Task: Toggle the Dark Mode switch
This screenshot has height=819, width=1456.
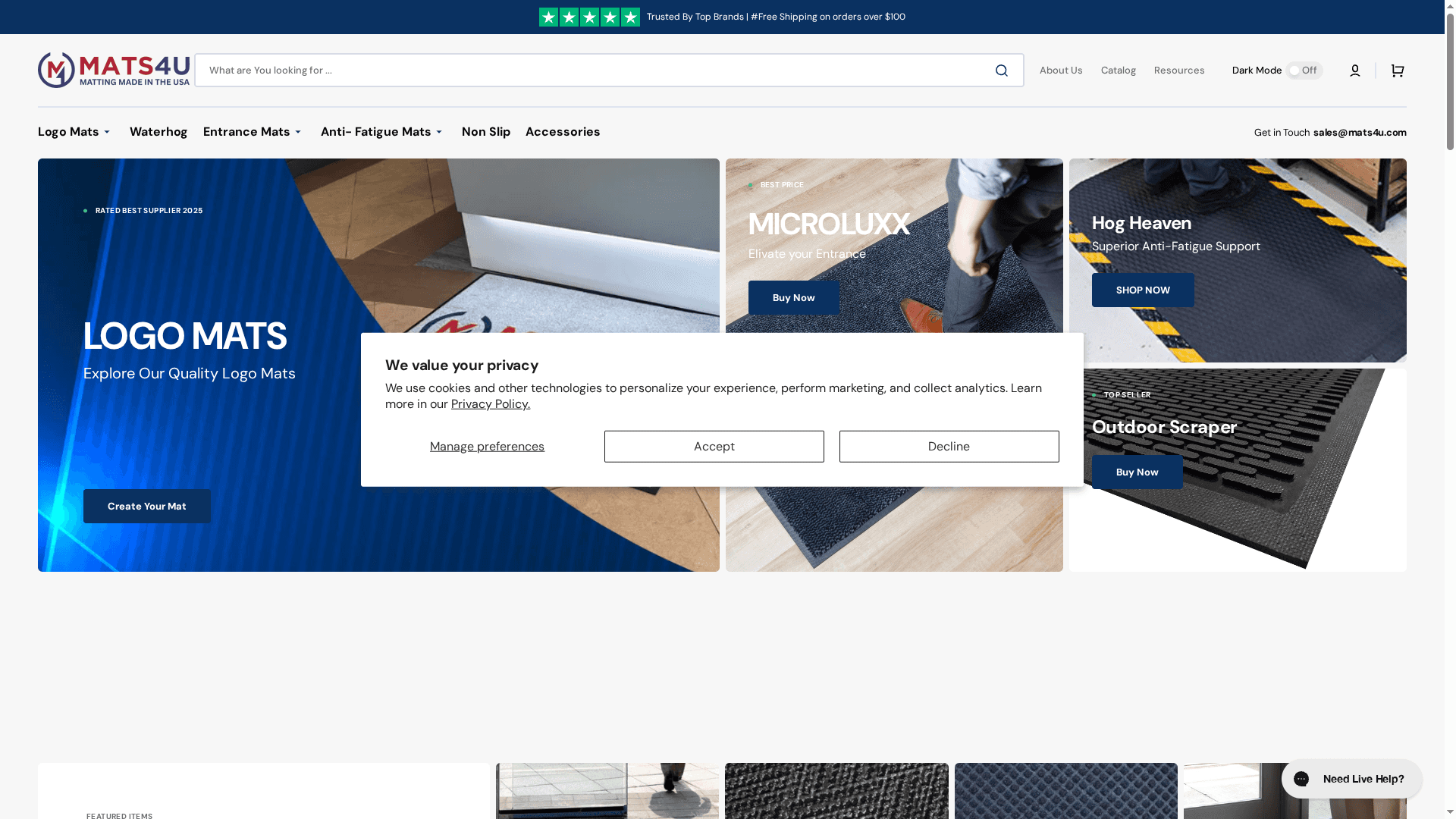Action: [x=1304, y=71]
